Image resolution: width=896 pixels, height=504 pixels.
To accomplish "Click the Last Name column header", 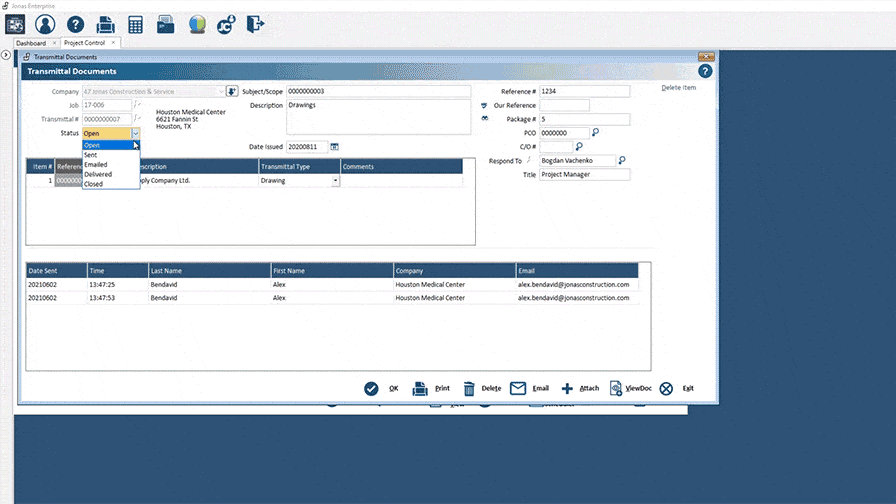I will point(209,270).
